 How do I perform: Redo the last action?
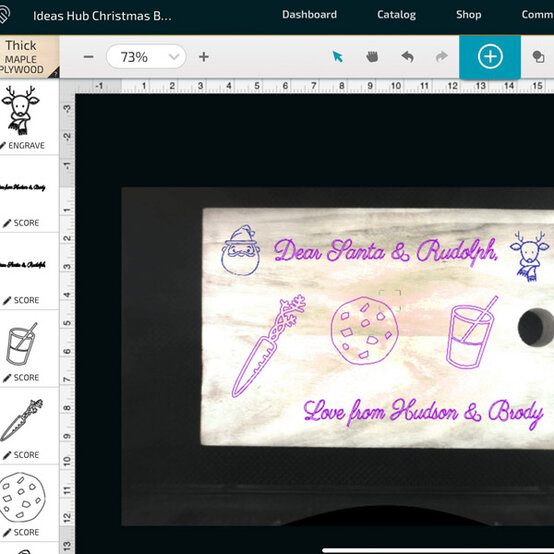pyautogui.click(x=442, y=57)
